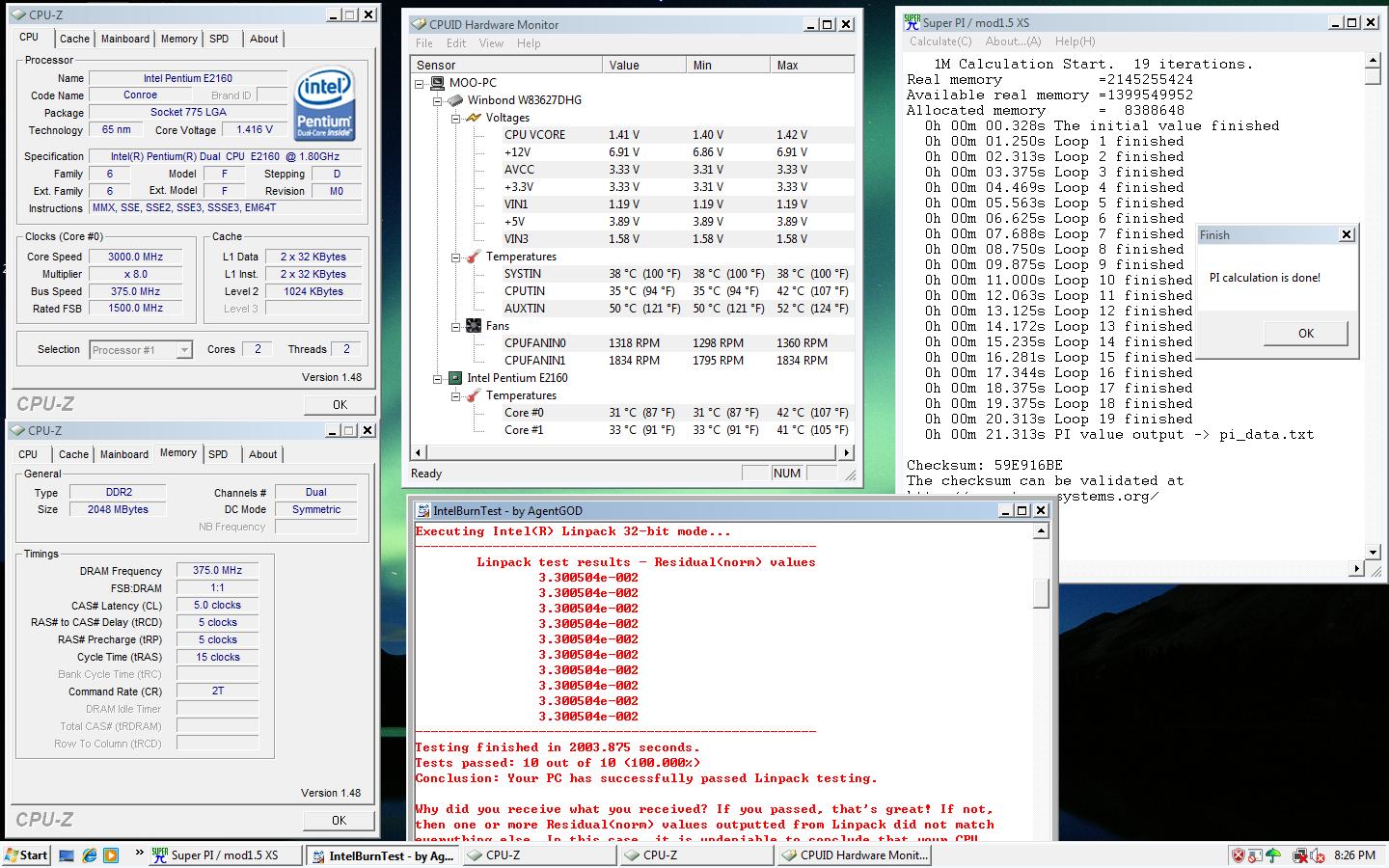
Task: Open File menu in Hardware Monitor
Action: pos(424,43)
